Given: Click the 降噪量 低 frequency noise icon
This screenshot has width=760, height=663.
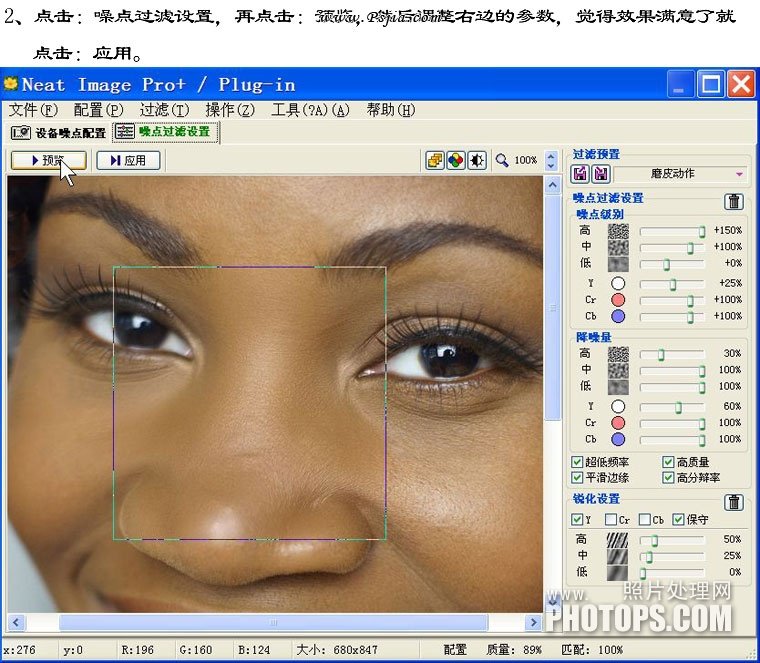Looking at the screenshot, I should (x=618, y=387).
